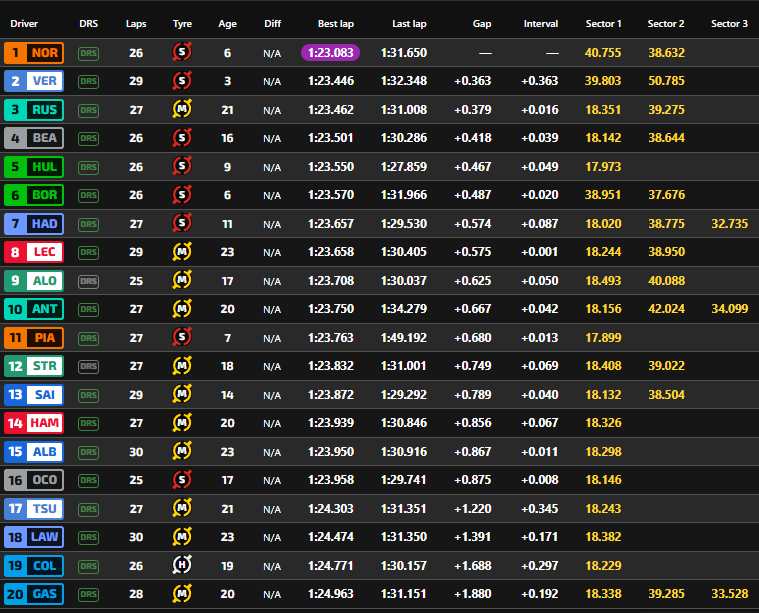Click the medium tyre icon for RUS
Image resolution: width=759 pixels, height=613 pixels.
click(x=182, y=110)
